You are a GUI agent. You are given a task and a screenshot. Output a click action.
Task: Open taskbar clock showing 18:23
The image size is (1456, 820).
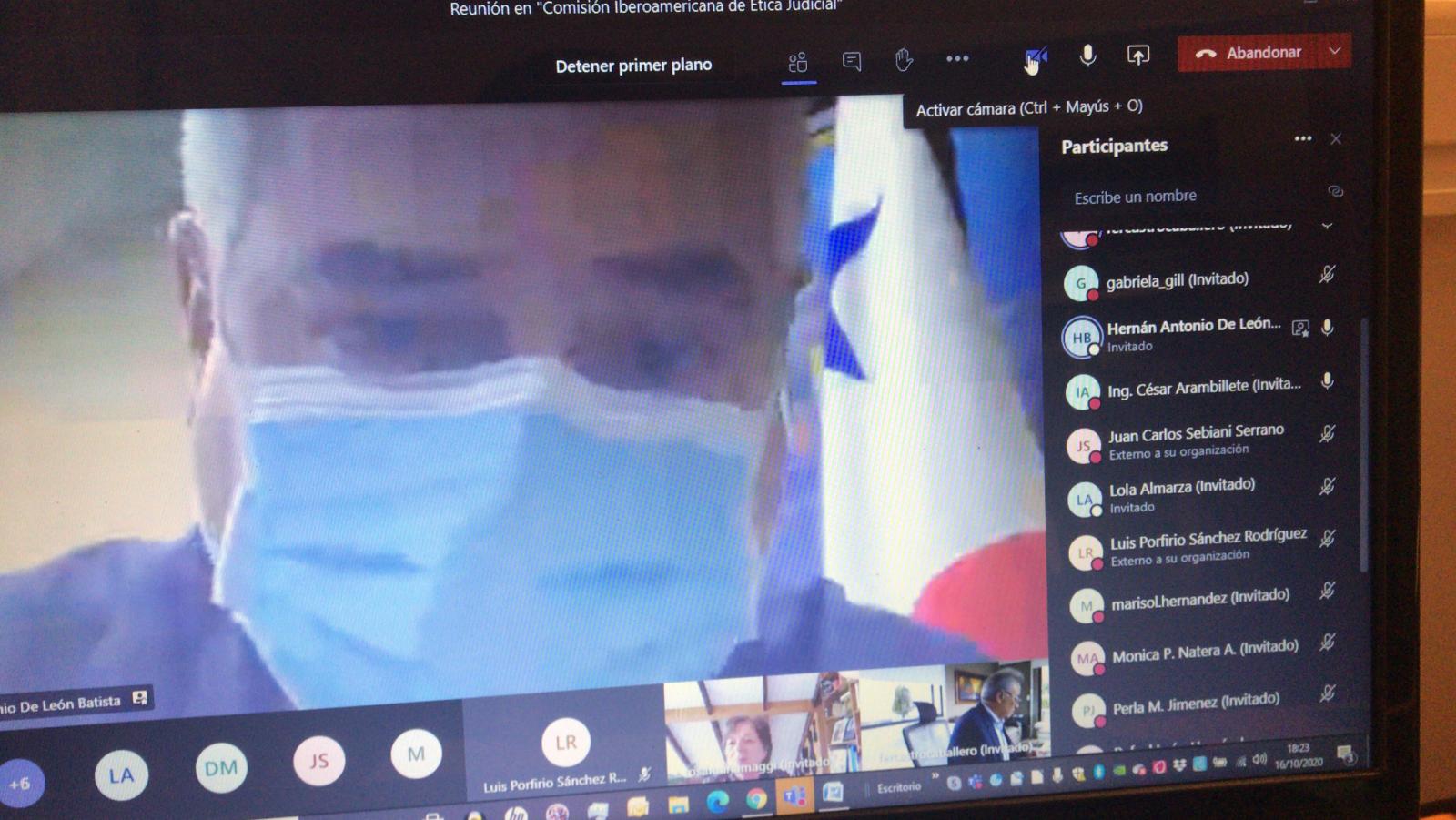(1299, 755)
